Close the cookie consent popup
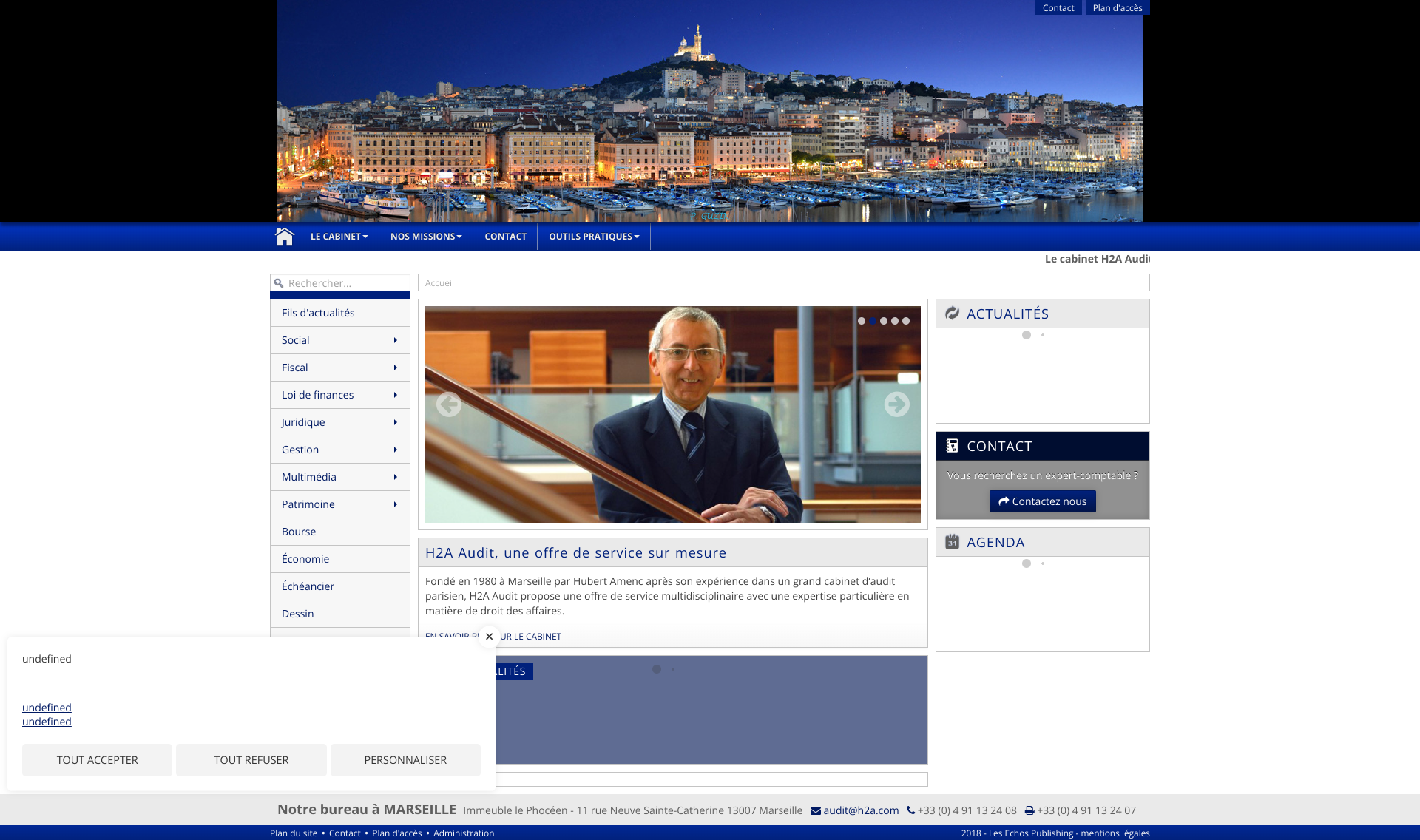Image resolution: width=1420 pixels, height=840 pixels. click(x=489, y=637)
